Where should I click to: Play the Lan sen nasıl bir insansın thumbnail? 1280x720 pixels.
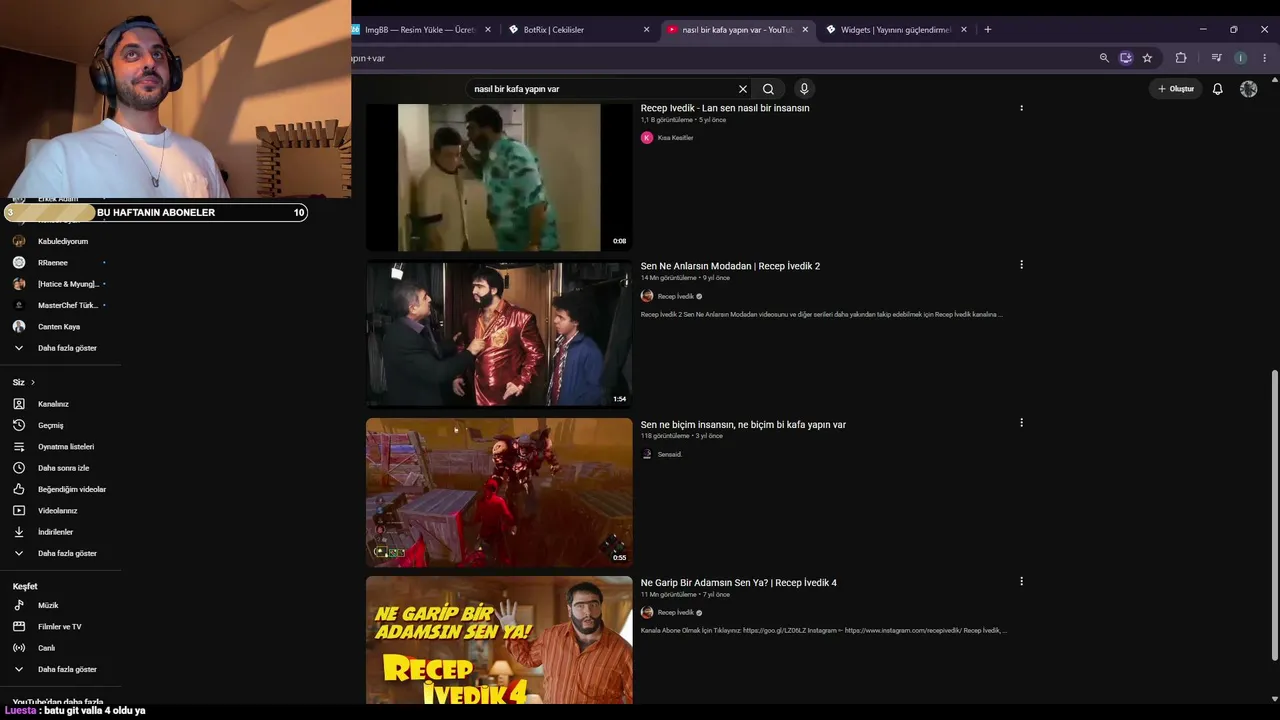[x=499, y=177]
